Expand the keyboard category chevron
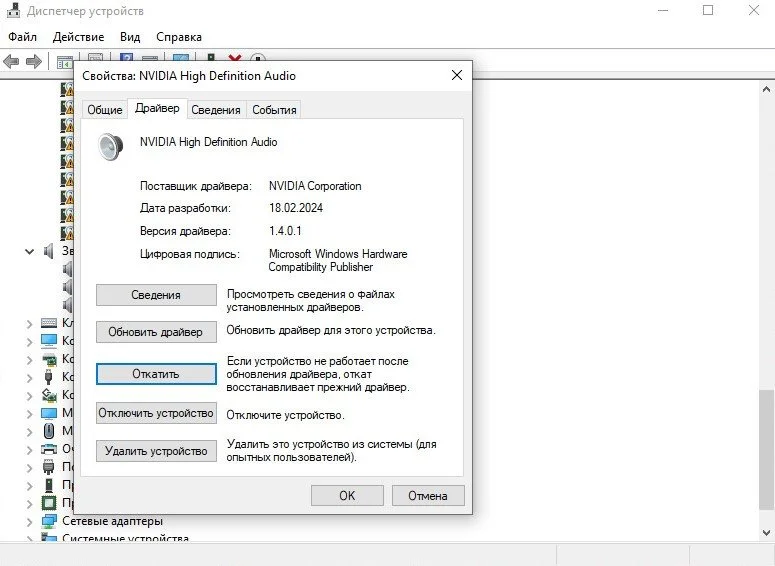 (x=29, y=324)
